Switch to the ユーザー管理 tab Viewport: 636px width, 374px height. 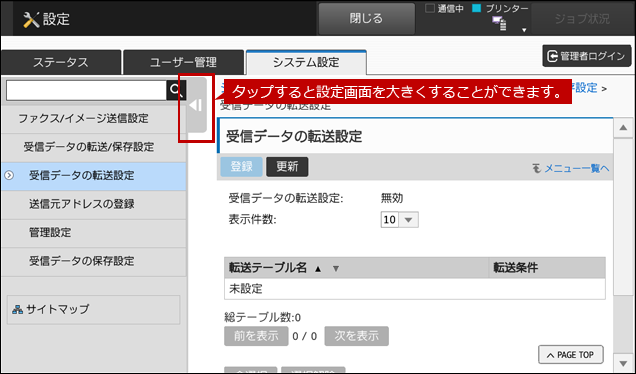183,62
